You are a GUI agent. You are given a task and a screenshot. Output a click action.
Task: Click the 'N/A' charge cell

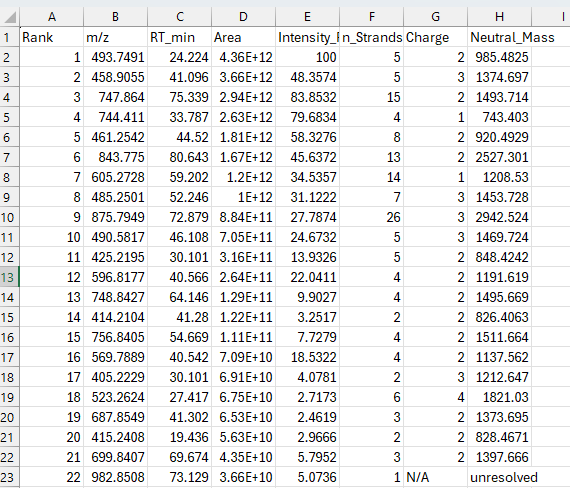click(435, 477)
